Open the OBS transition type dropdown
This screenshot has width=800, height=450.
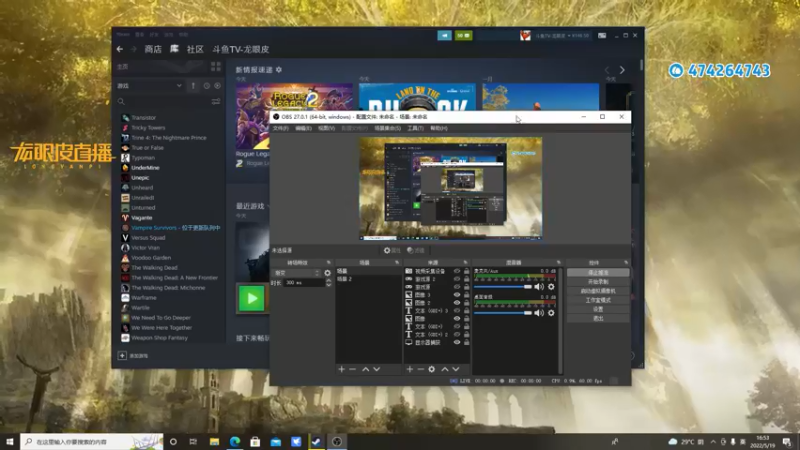296,273
